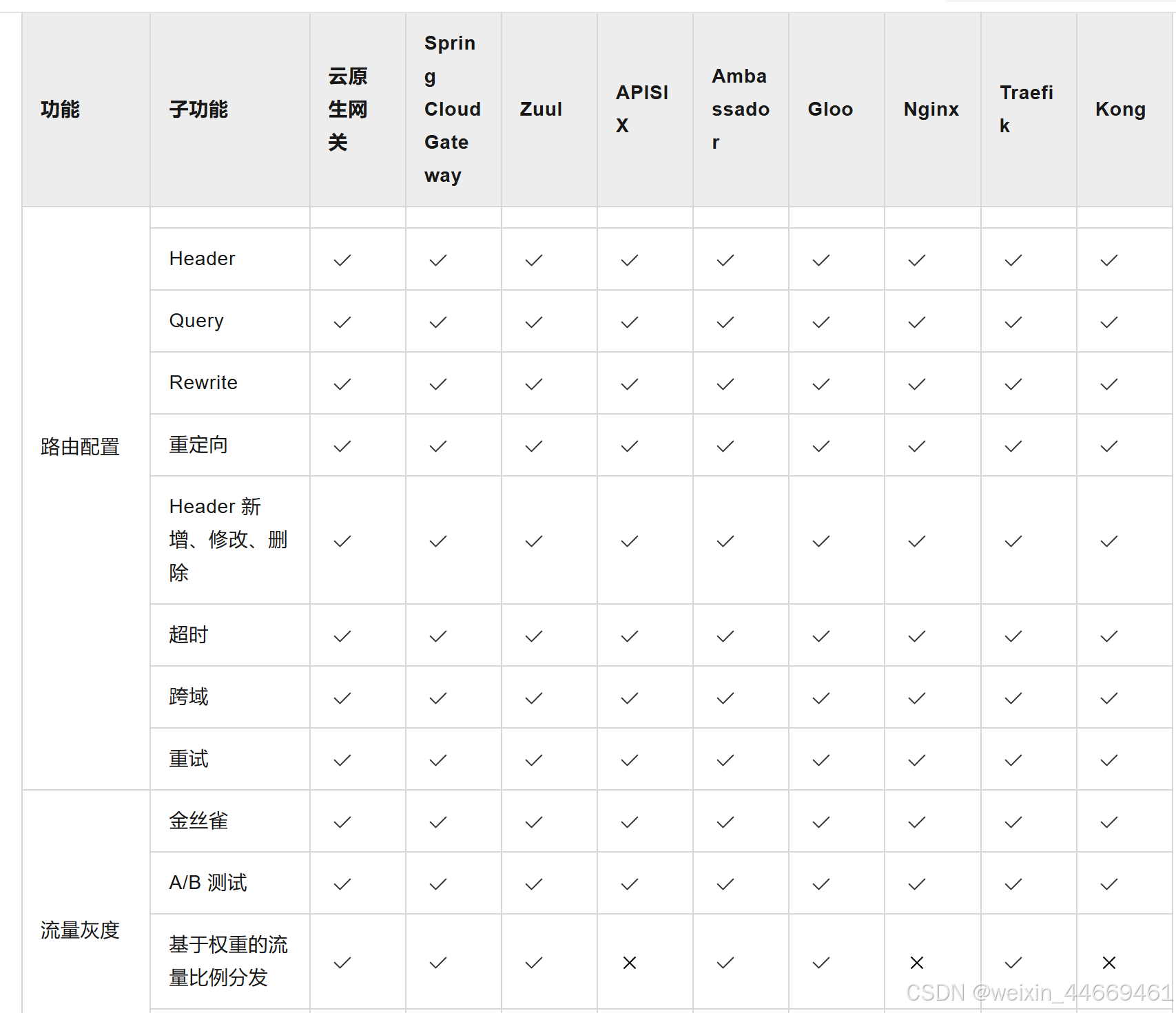Click the 超时 row label
Screen dimensions: 1176x1013
point(189,635)
